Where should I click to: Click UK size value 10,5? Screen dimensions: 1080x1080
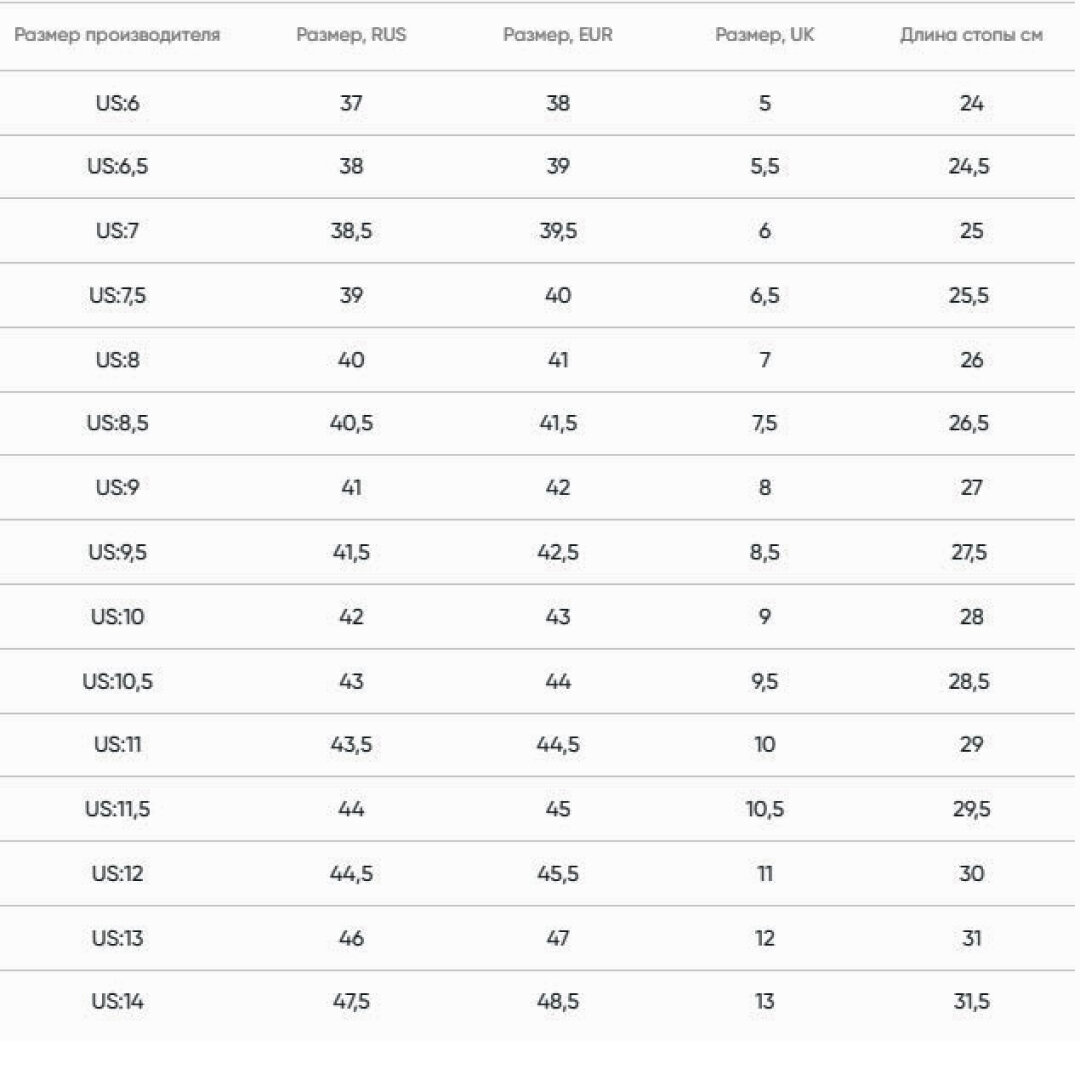765,809
